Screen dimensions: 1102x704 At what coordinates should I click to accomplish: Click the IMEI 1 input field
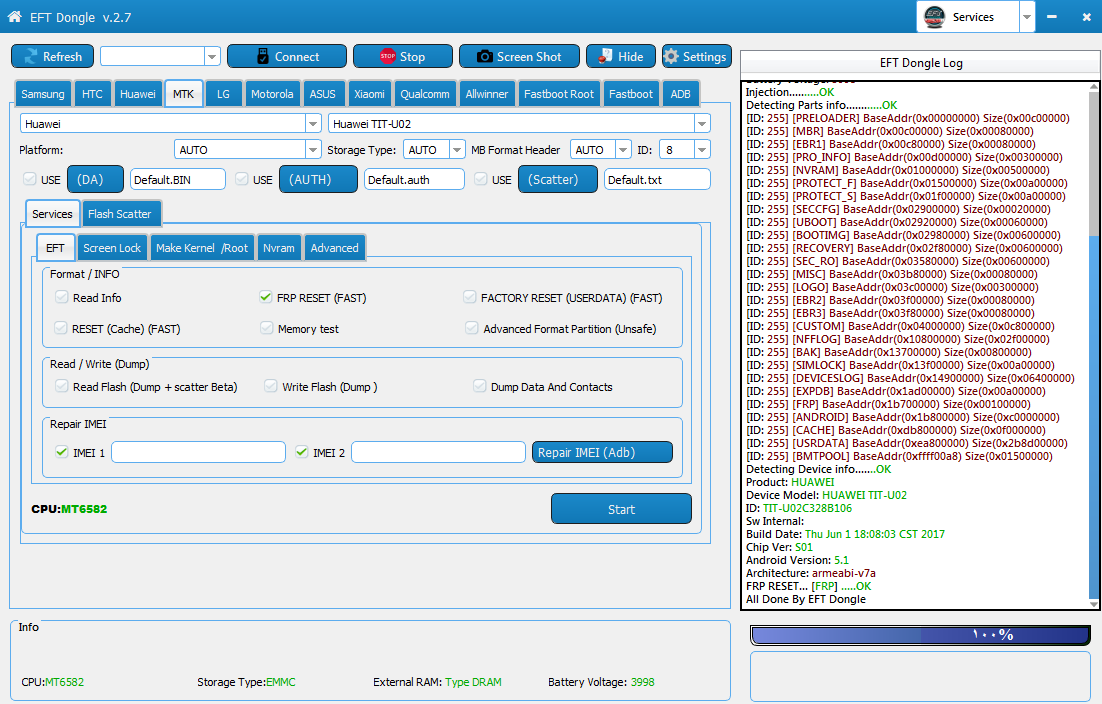198,452
